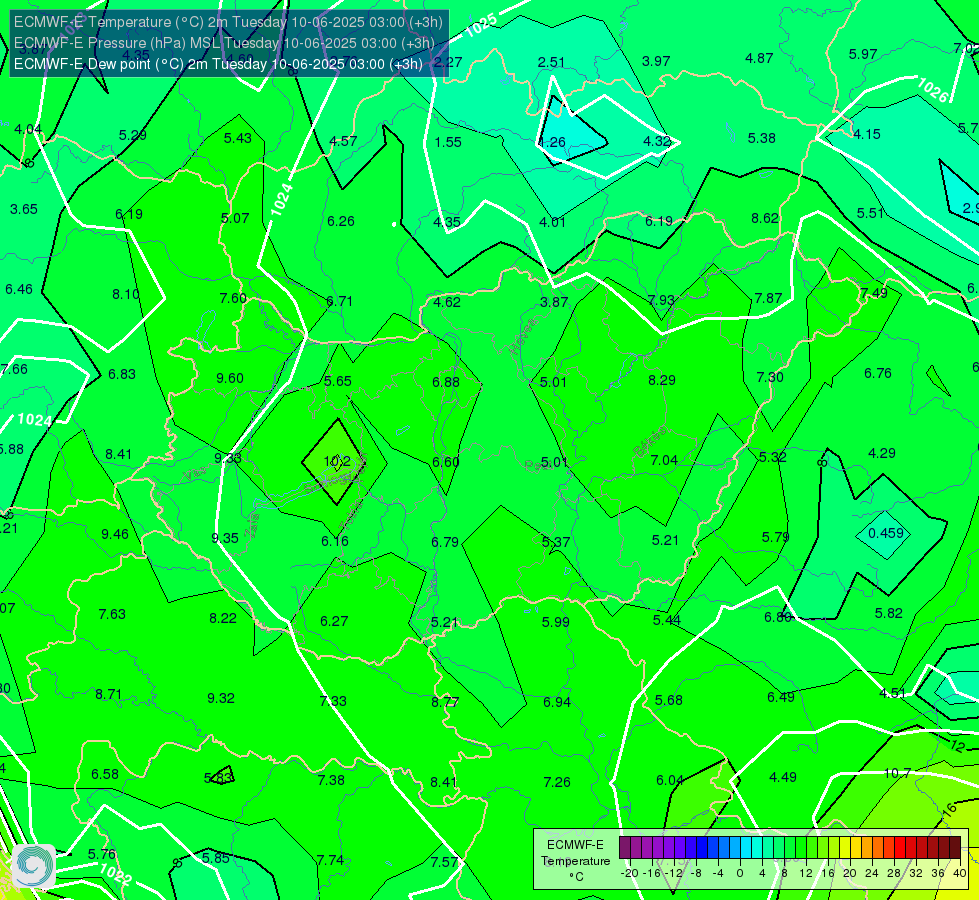Image resolution: width=979 pixels, height=900 pixels.
Task: Click the 6.60 temperature value
Action: pos(446,462)
